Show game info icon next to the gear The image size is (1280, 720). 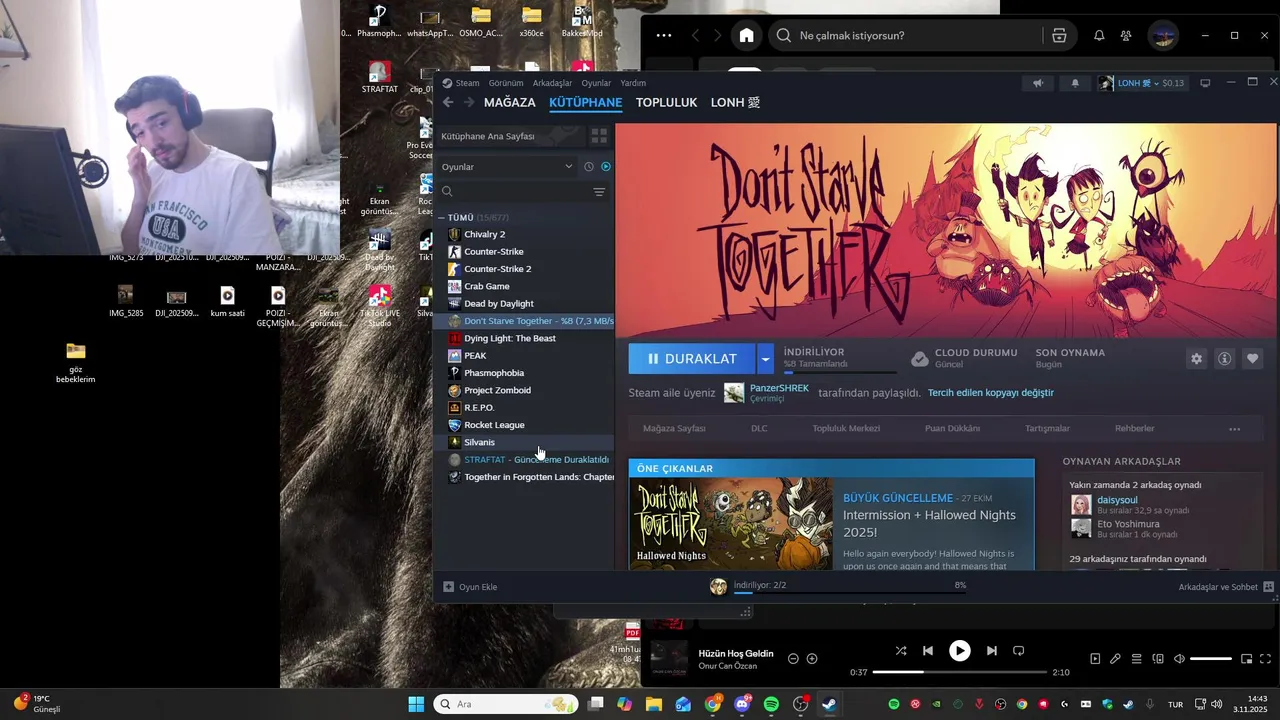[x=1224, y=359]
